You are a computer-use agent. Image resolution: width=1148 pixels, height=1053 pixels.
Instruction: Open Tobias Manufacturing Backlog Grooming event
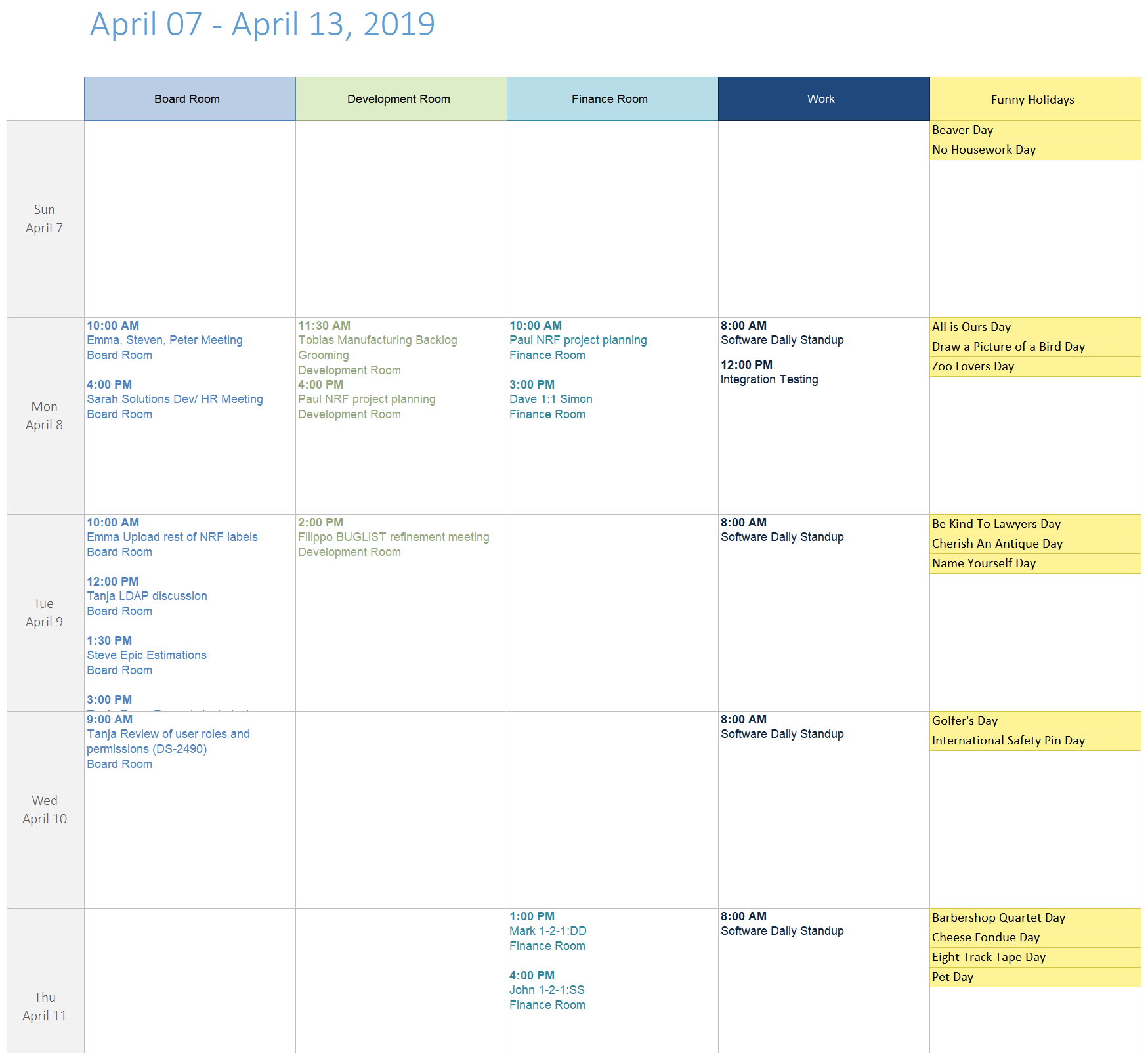(377, 347)
